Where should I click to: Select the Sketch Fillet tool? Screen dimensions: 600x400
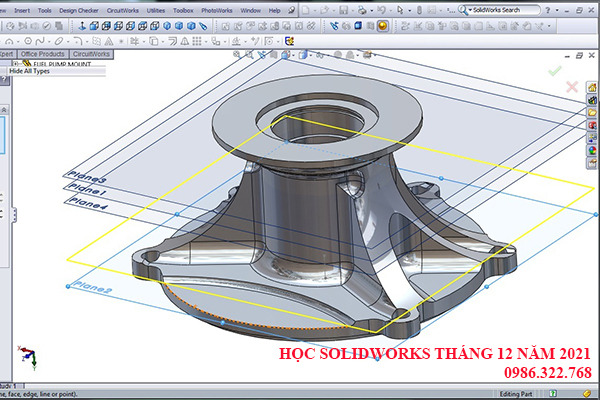[x=78, y=41]
